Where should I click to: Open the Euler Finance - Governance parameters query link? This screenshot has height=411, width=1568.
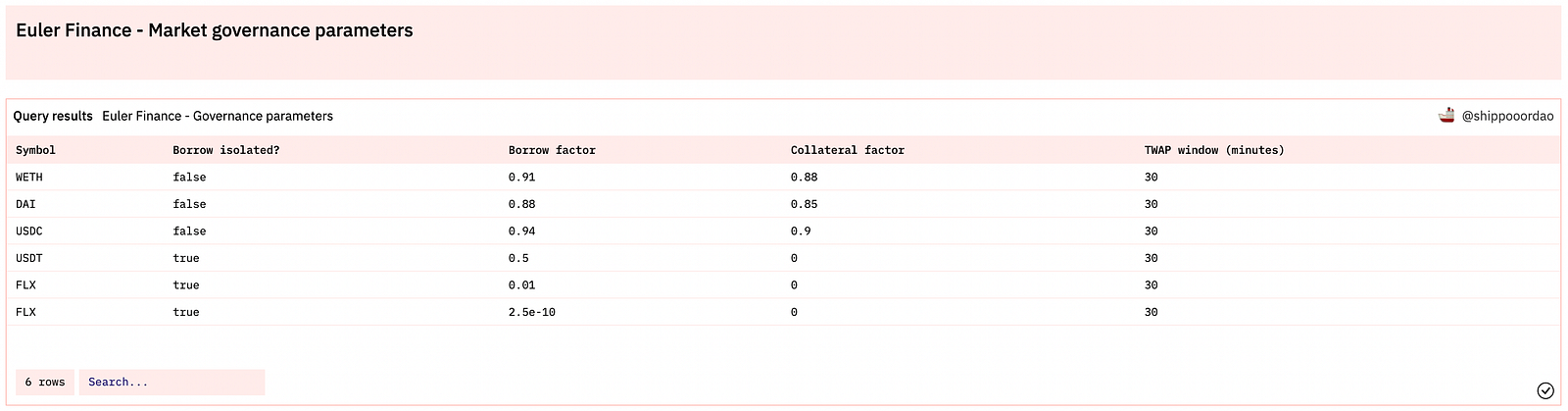pos(218,116)
